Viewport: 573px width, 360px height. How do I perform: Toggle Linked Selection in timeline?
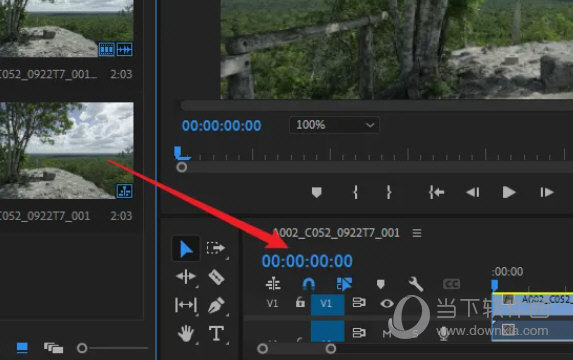click(344, 284)
